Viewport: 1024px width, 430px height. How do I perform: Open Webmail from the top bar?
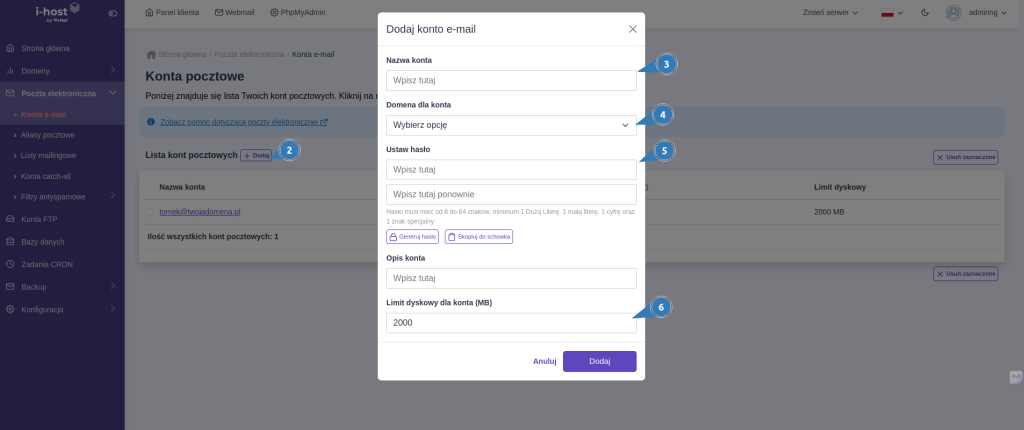(234, 12)
